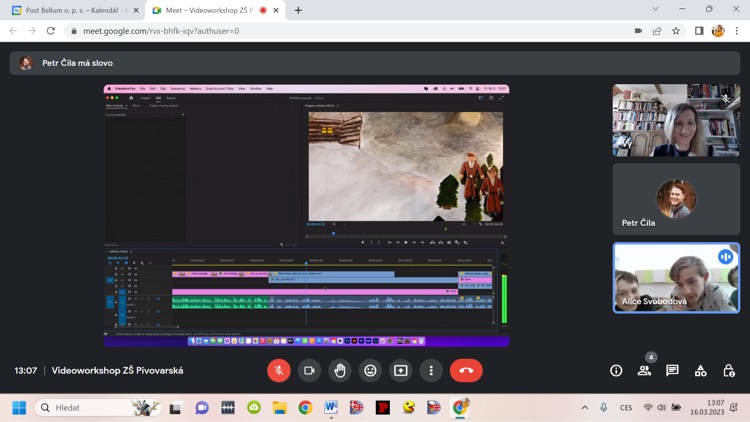
Task: Click the taskbar Hledat search box
Action: (98, 408)
